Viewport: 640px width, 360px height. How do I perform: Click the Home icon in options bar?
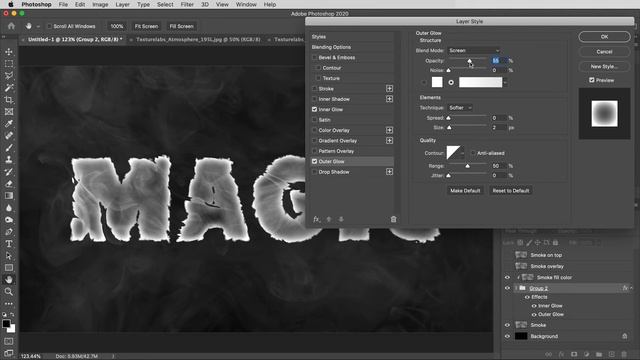11,26
